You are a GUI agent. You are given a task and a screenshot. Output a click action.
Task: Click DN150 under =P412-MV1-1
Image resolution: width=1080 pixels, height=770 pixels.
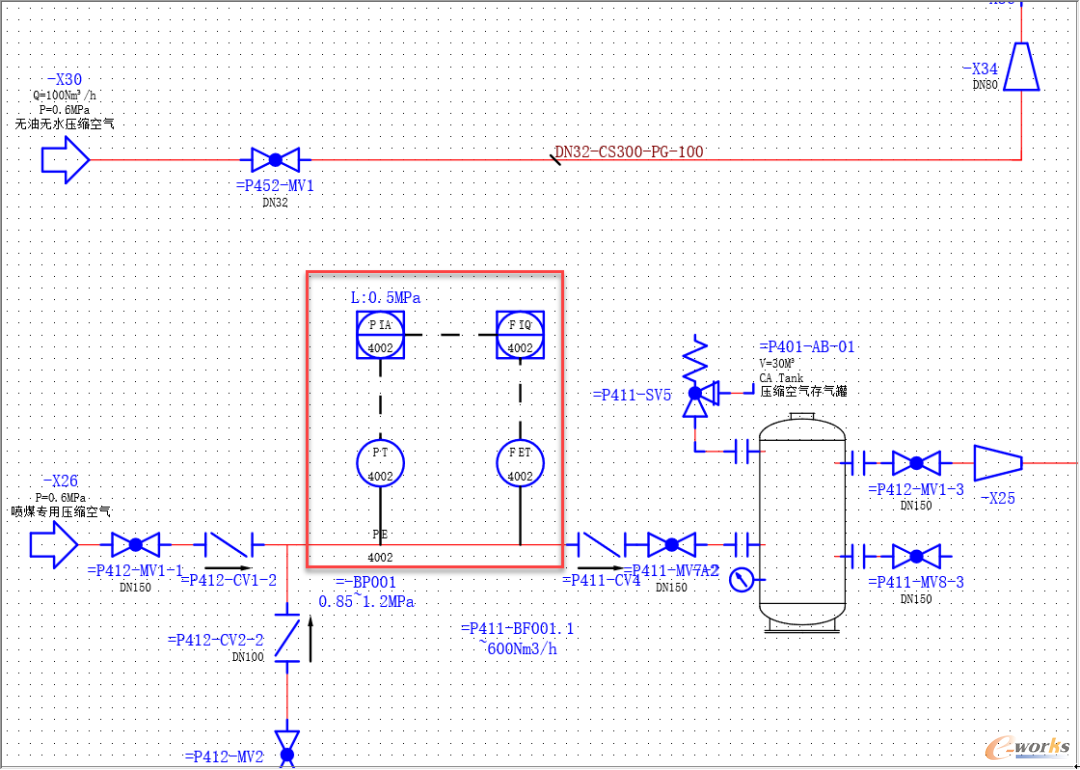[x=136, y=588]
